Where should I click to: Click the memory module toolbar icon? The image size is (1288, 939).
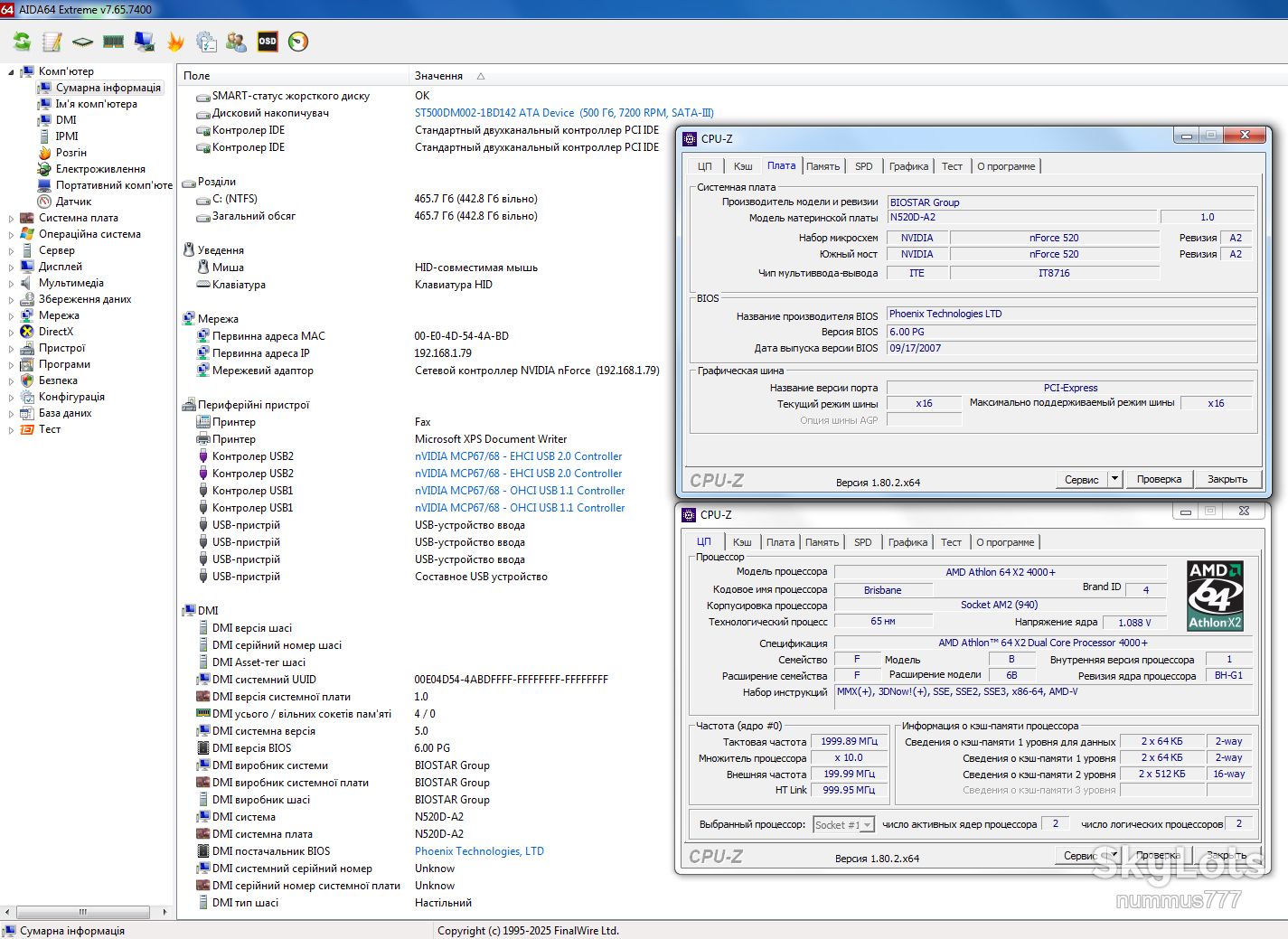(113, 42)
